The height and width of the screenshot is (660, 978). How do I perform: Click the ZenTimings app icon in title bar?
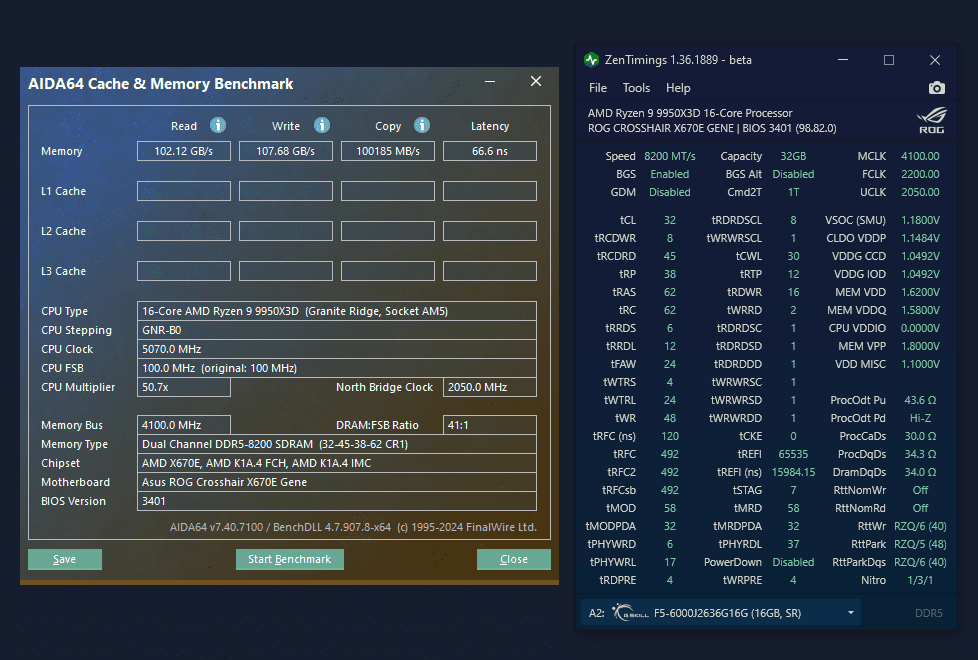[x=591, y=60]
